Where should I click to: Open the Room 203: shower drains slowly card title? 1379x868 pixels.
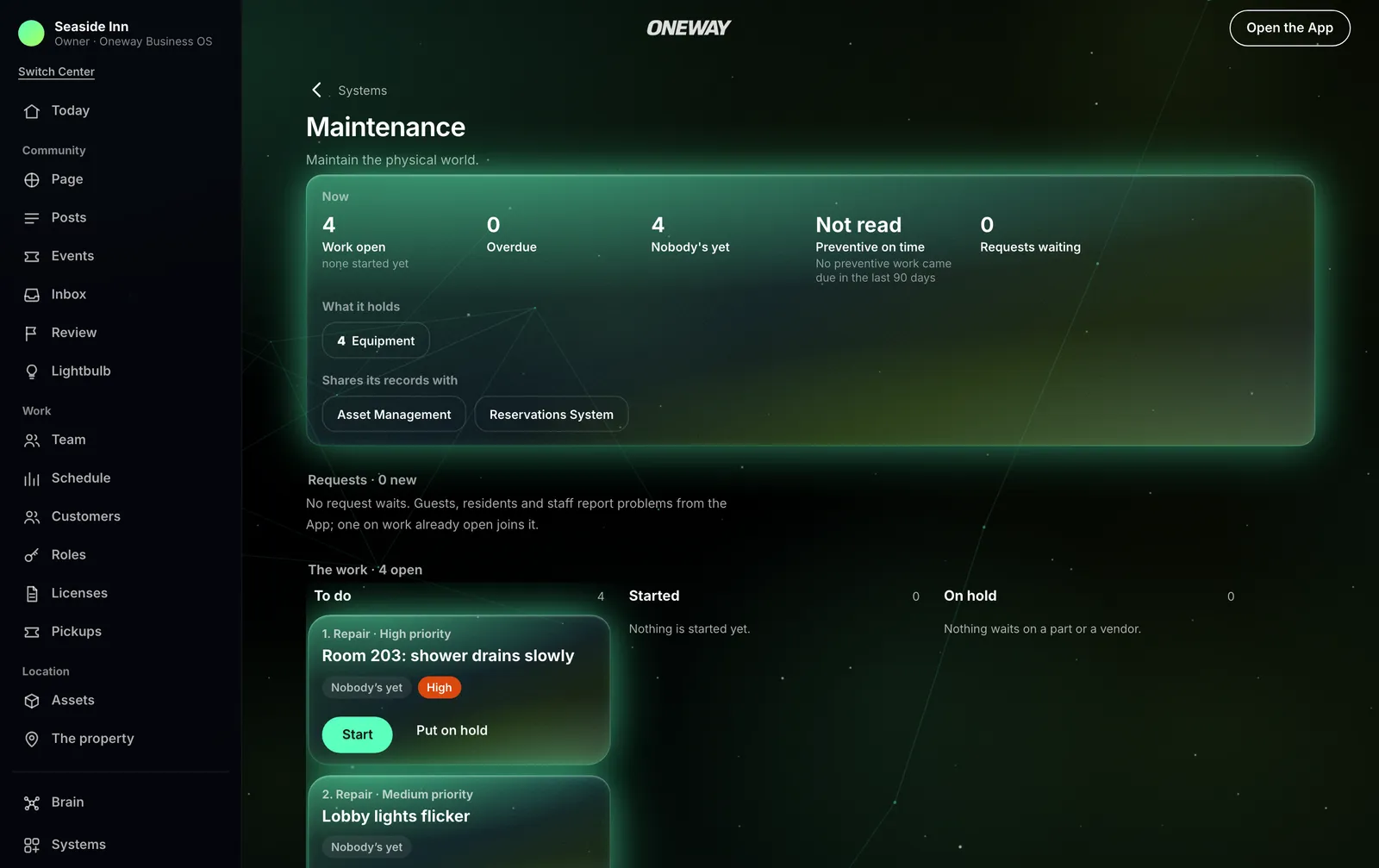(448, 656)
